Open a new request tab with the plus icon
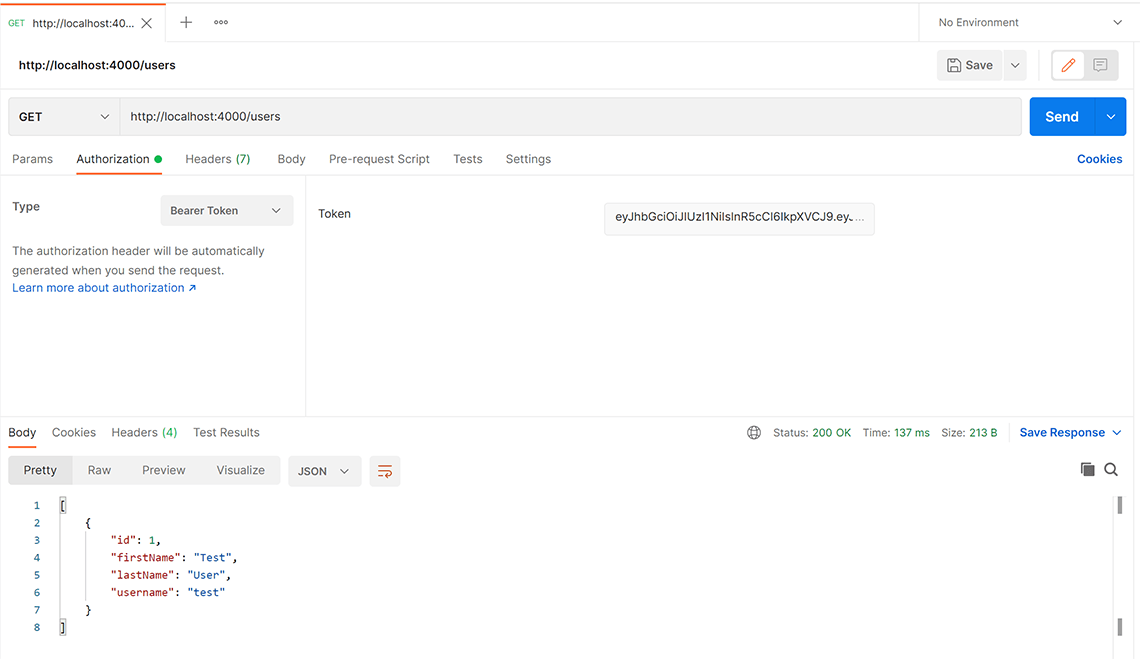Image resolution: width=1140 pixels, height=659 pixels. click(x=186, y=21)
